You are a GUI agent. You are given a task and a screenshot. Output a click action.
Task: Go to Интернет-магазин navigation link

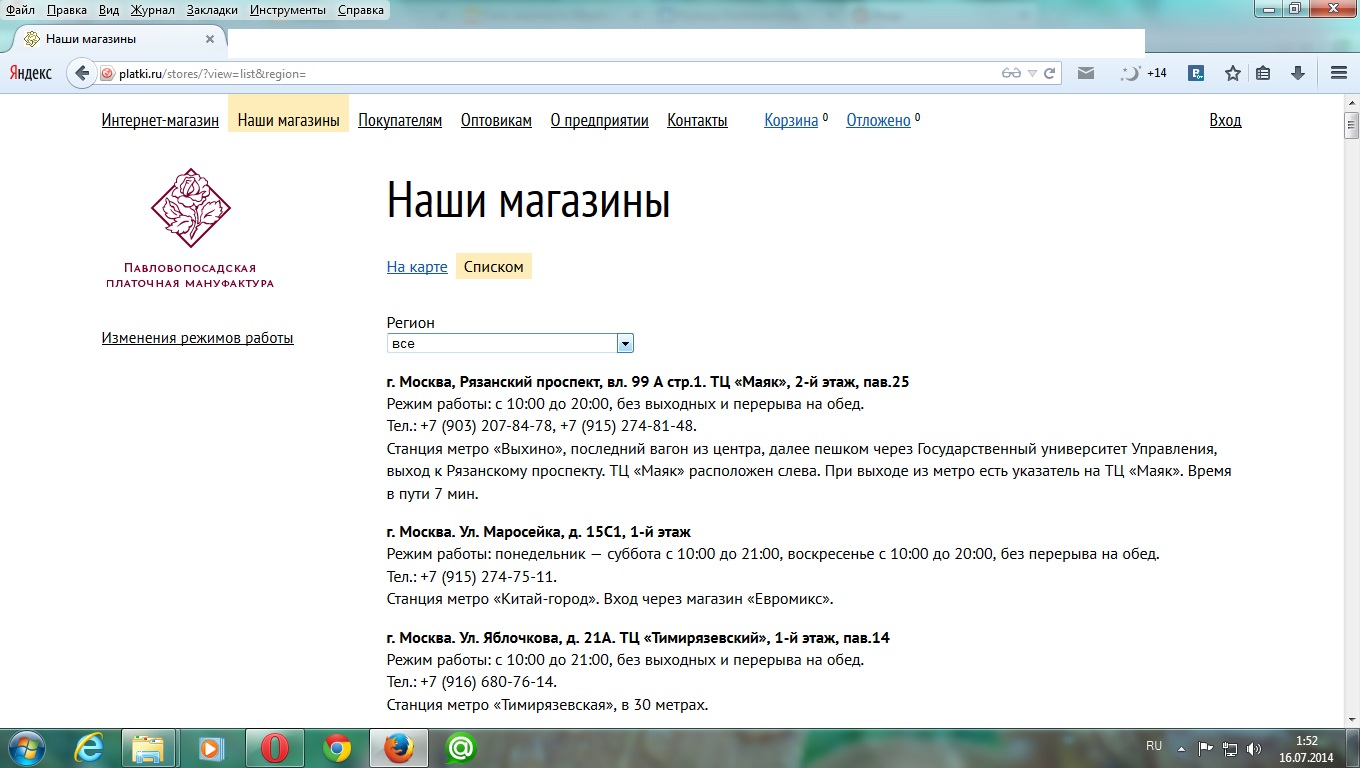click(x=160, y=120)
